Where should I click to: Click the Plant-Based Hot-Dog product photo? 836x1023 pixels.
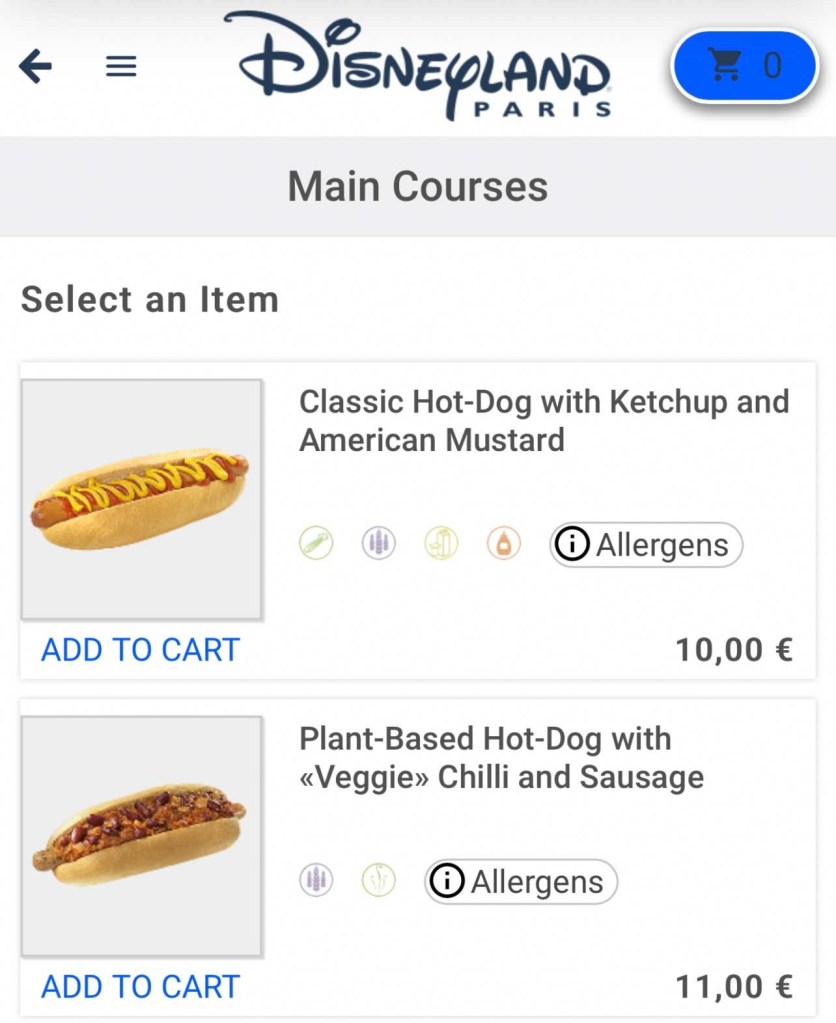click(142, 836)
